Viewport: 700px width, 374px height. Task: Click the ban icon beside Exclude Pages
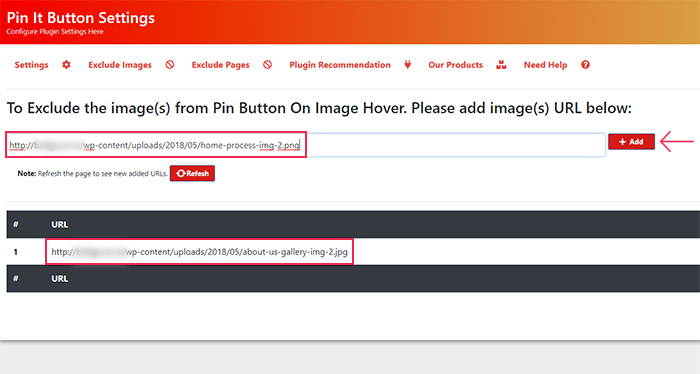pyautogui.click(x=267, y=65)
